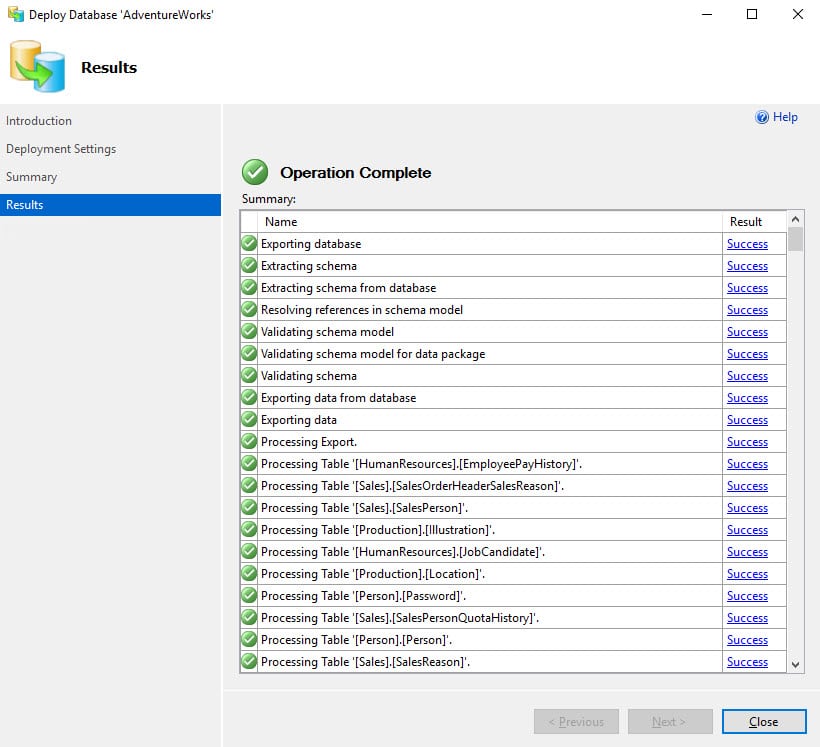Go to the Summary wizard page
The image size is (820, 747).
(31, 177)
